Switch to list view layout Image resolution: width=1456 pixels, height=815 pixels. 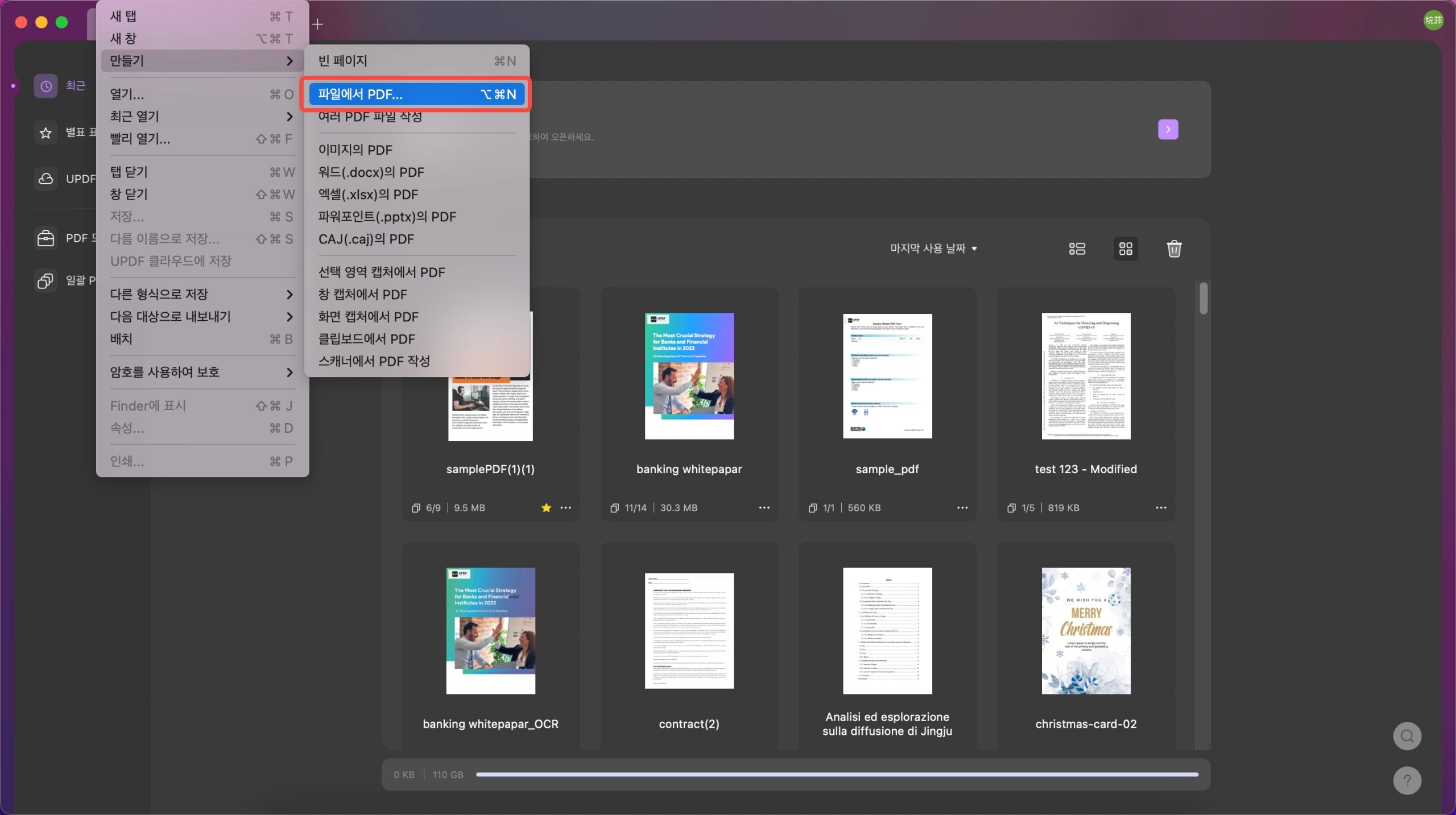(x=1077, y=249)
